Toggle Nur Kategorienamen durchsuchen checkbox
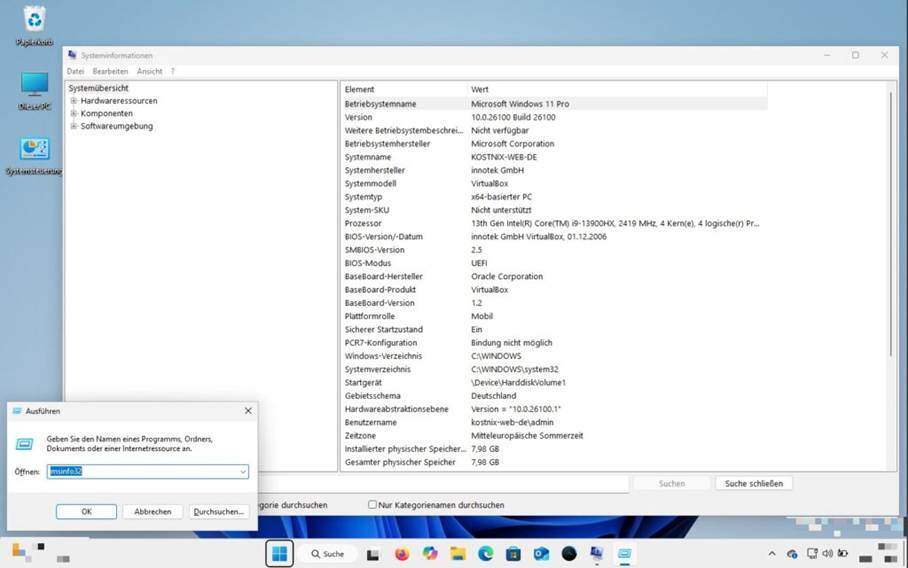The image size is (908, 568). click(372, 505)
